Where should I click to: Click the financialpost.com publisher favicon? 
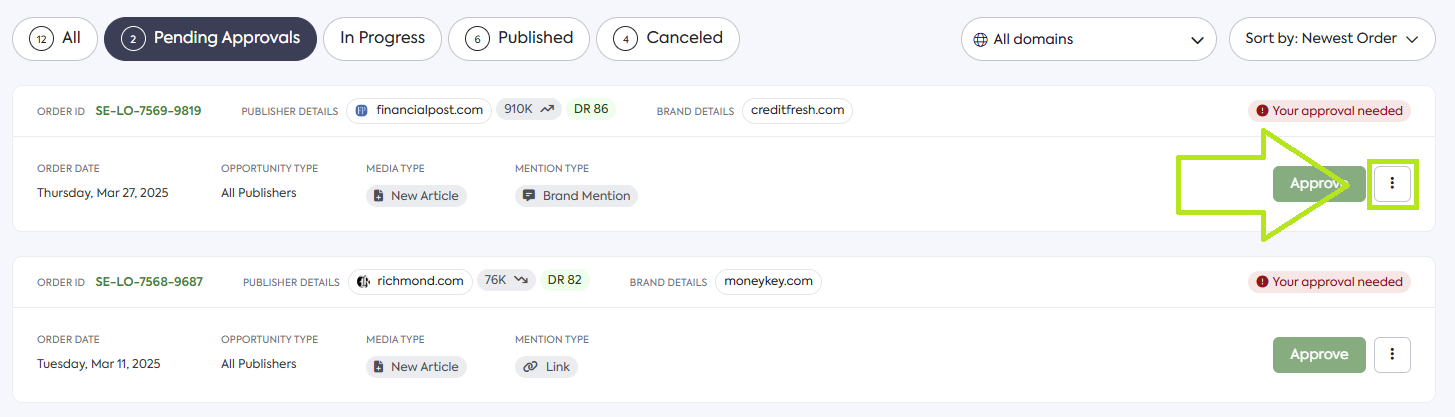[x=362, y=110]
